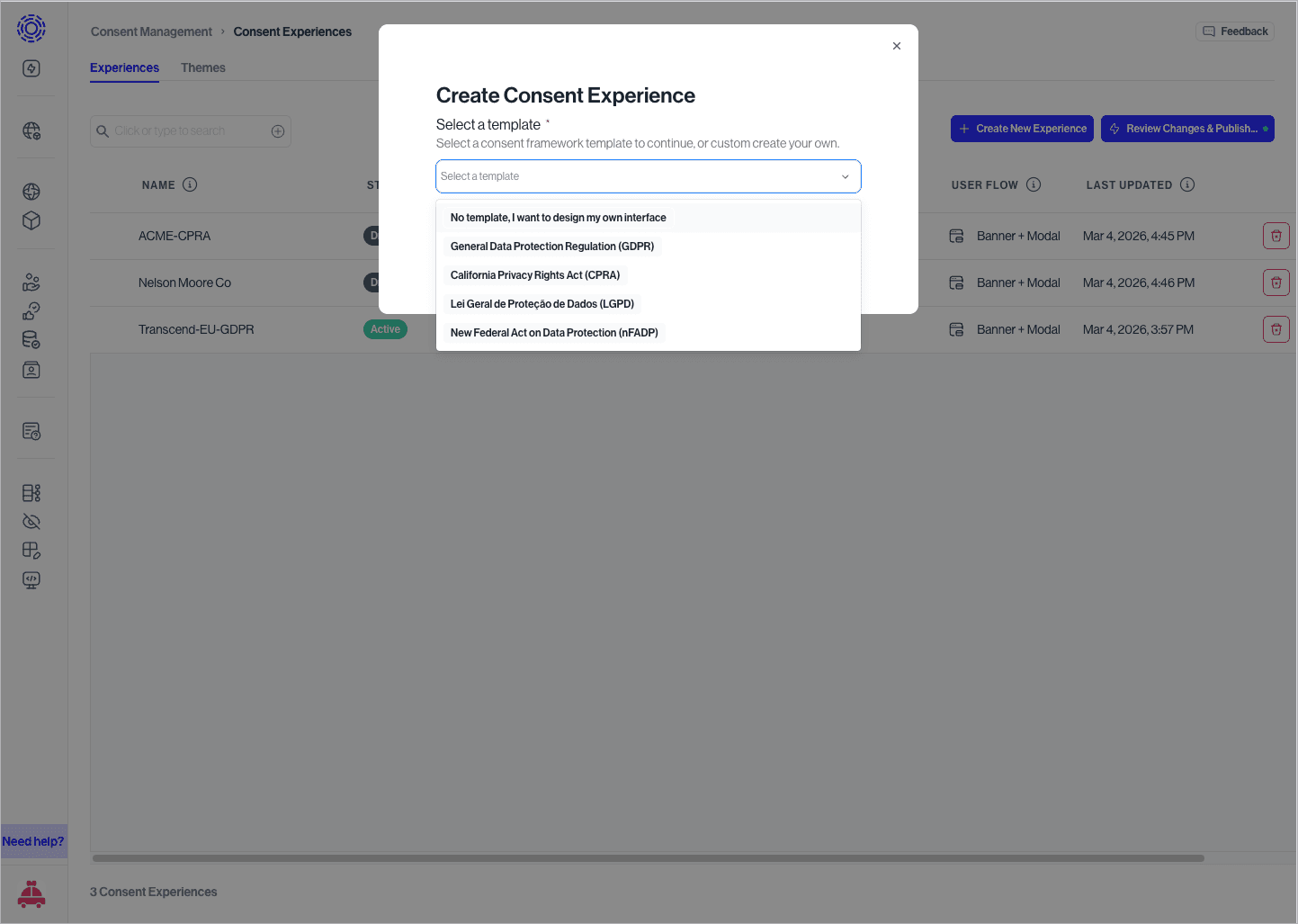This screenshot has height=924, width=1298.
Task: Open the lightning quickstart icon in sidebar
Action: [x=31, y=67]
